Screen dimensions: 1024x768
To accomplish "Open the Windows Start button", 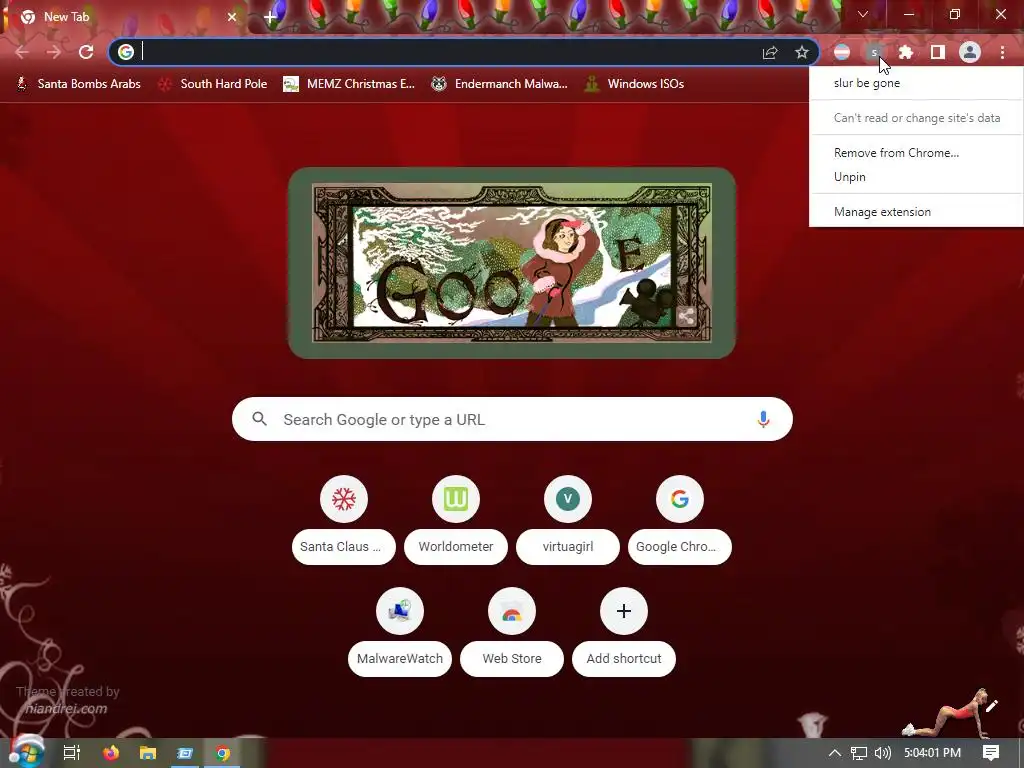I will [x=27, y=752].
